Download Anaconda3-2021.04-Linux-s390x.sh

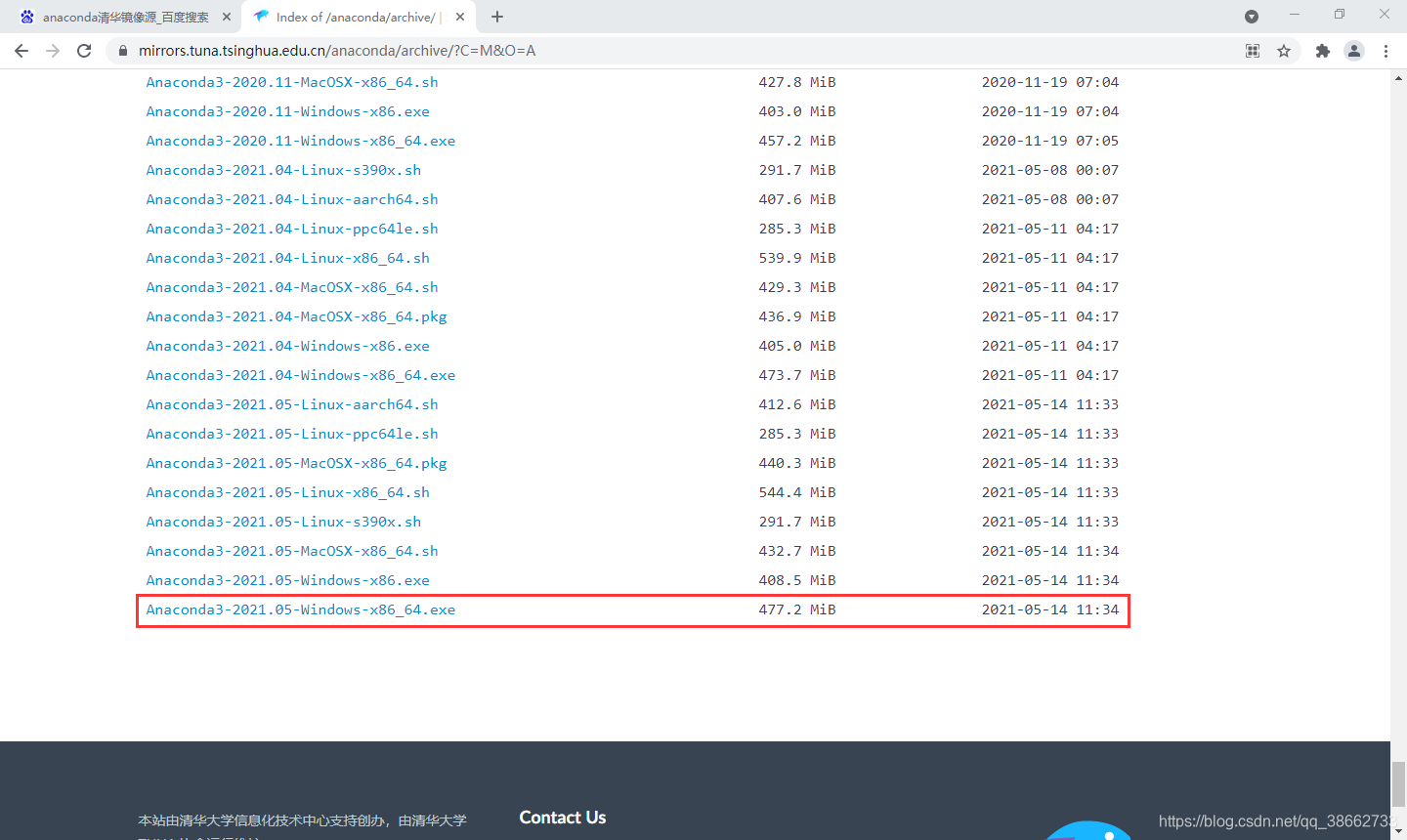[283, 170]
